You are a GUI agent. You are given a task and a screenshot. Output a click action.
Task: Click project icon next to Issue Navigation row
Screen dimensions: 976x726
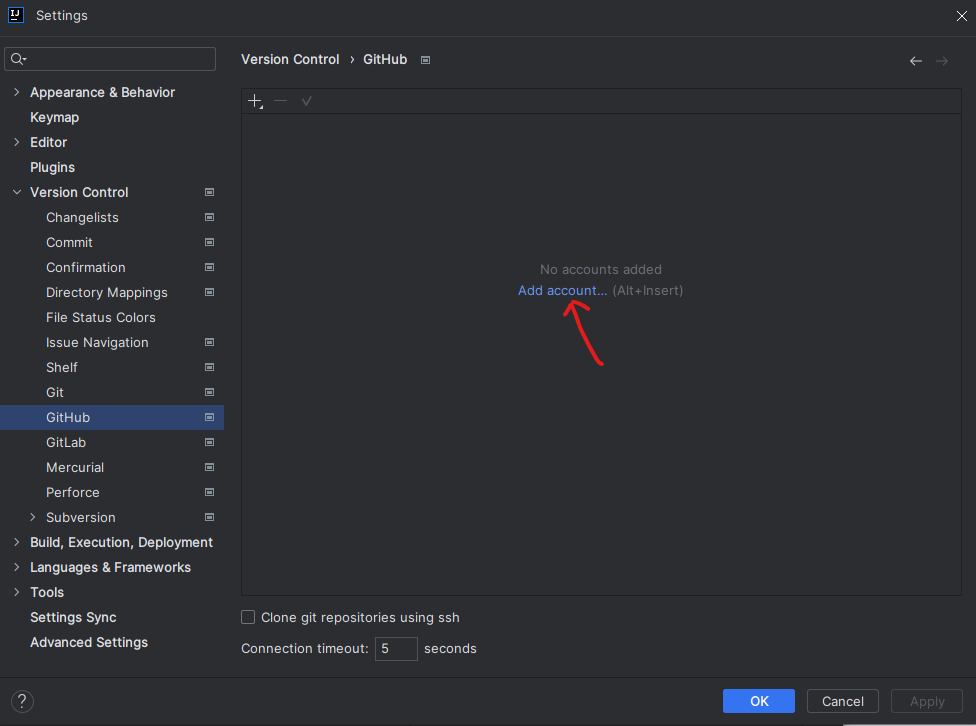(x=210, y=342)
